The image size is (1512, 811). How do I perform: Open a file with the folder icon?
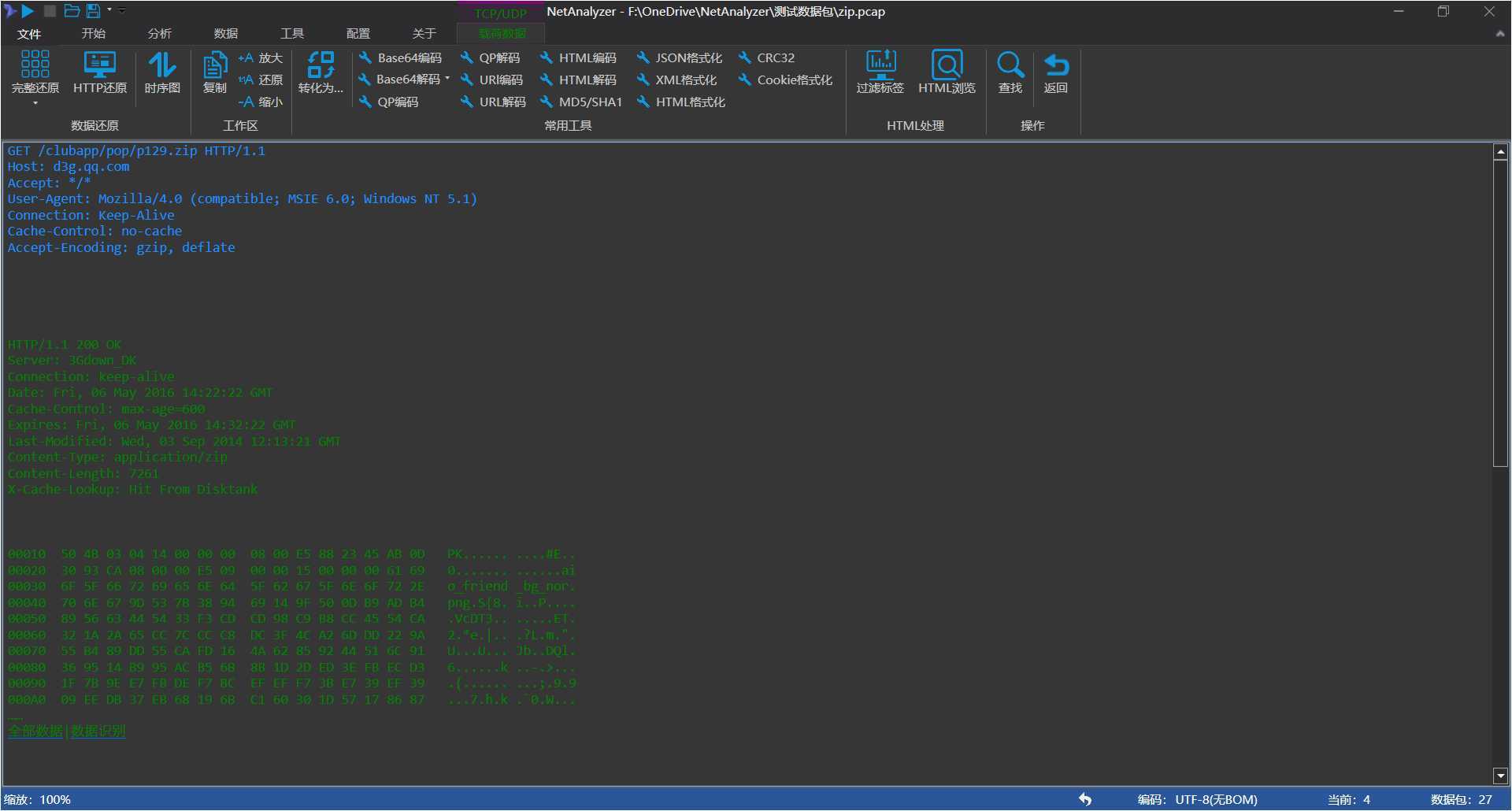coord(72,11)
